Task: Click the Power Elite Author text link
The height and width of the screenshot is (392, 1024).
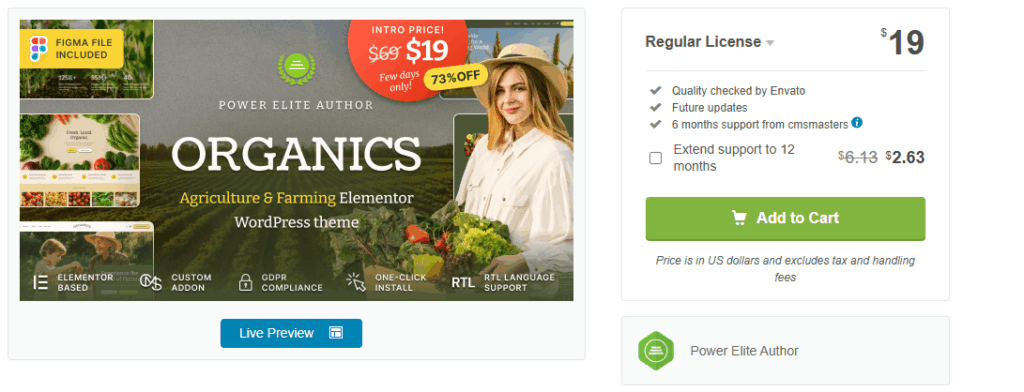Action: tap(744, 351)
